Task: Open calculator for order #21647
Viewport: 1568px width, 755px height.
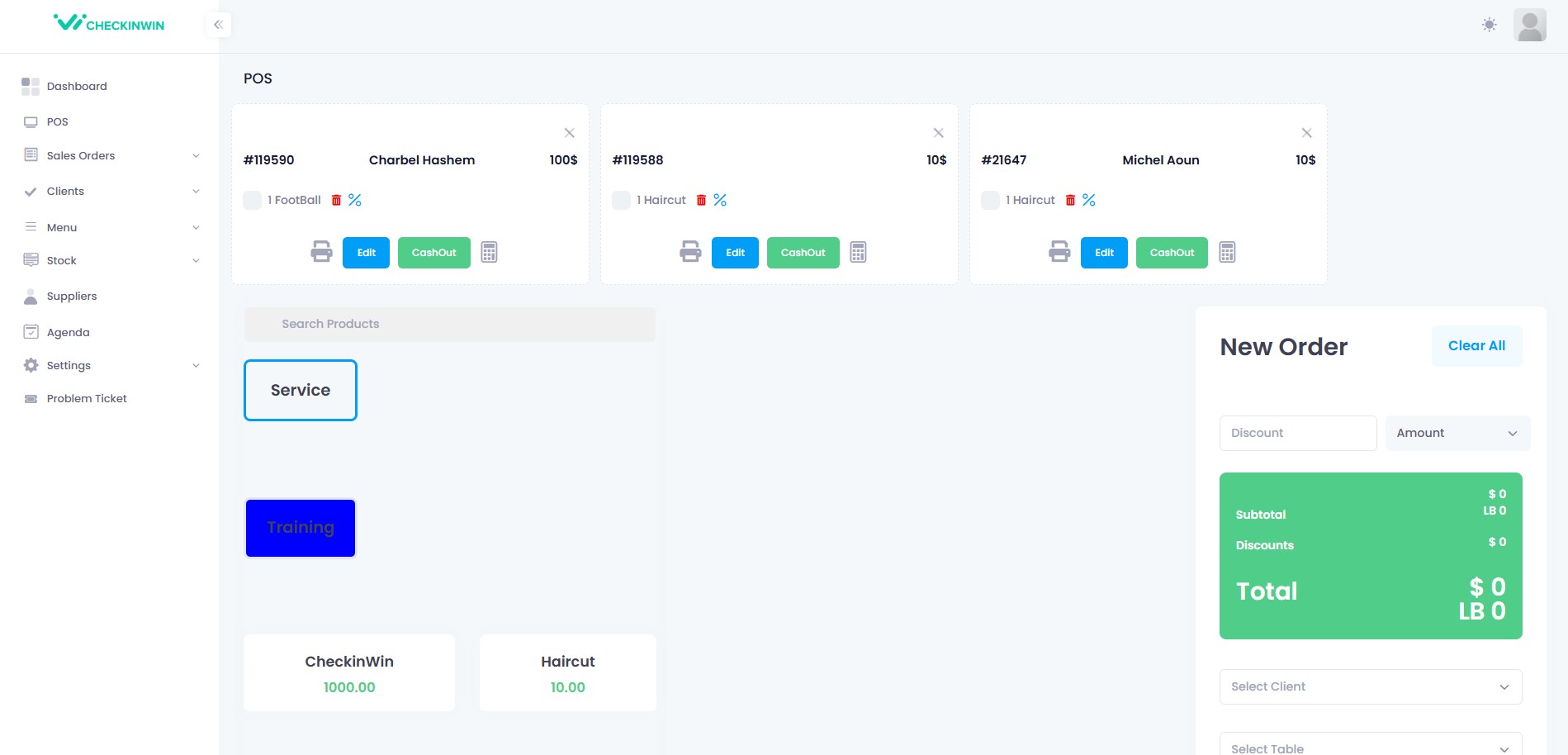Action: [1227, 252]
